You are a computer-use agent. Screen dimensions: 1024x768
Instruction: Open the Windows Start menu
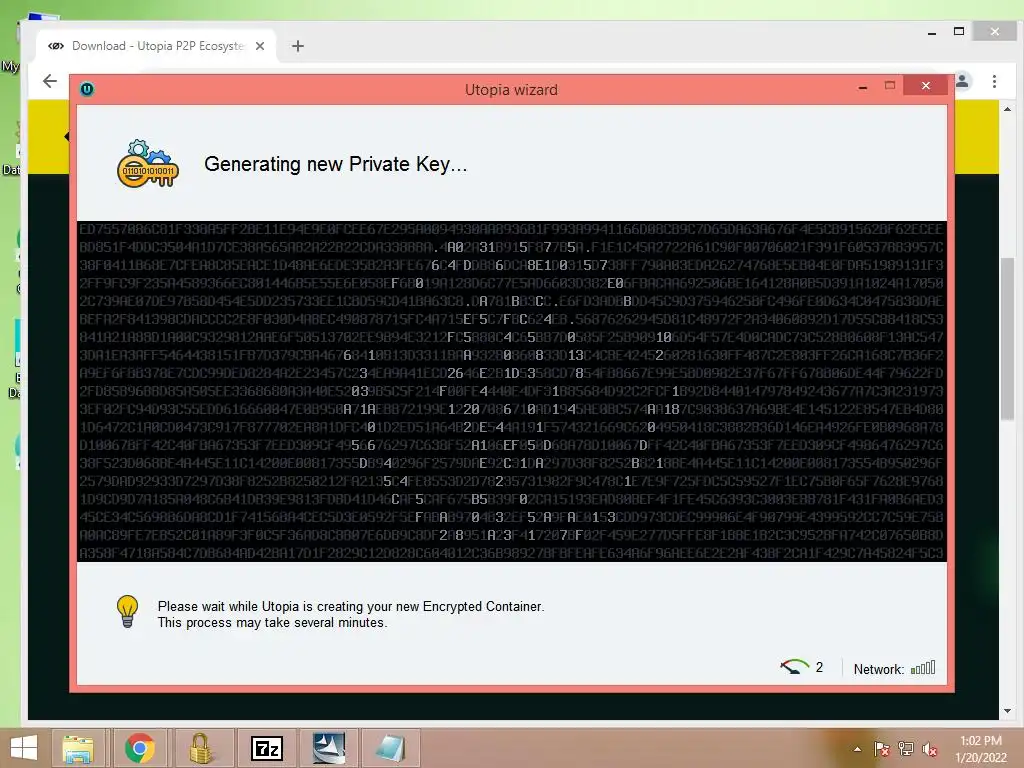point(24,748)
